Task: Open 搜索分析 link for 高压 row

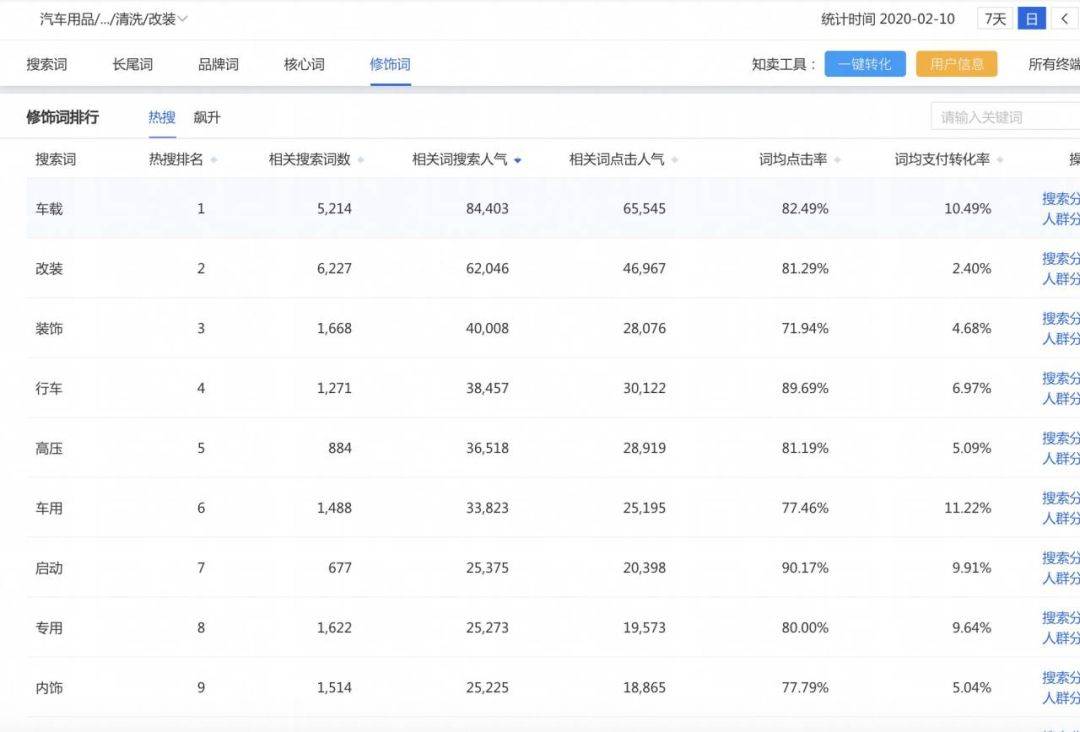Action: pos(1061,438)
